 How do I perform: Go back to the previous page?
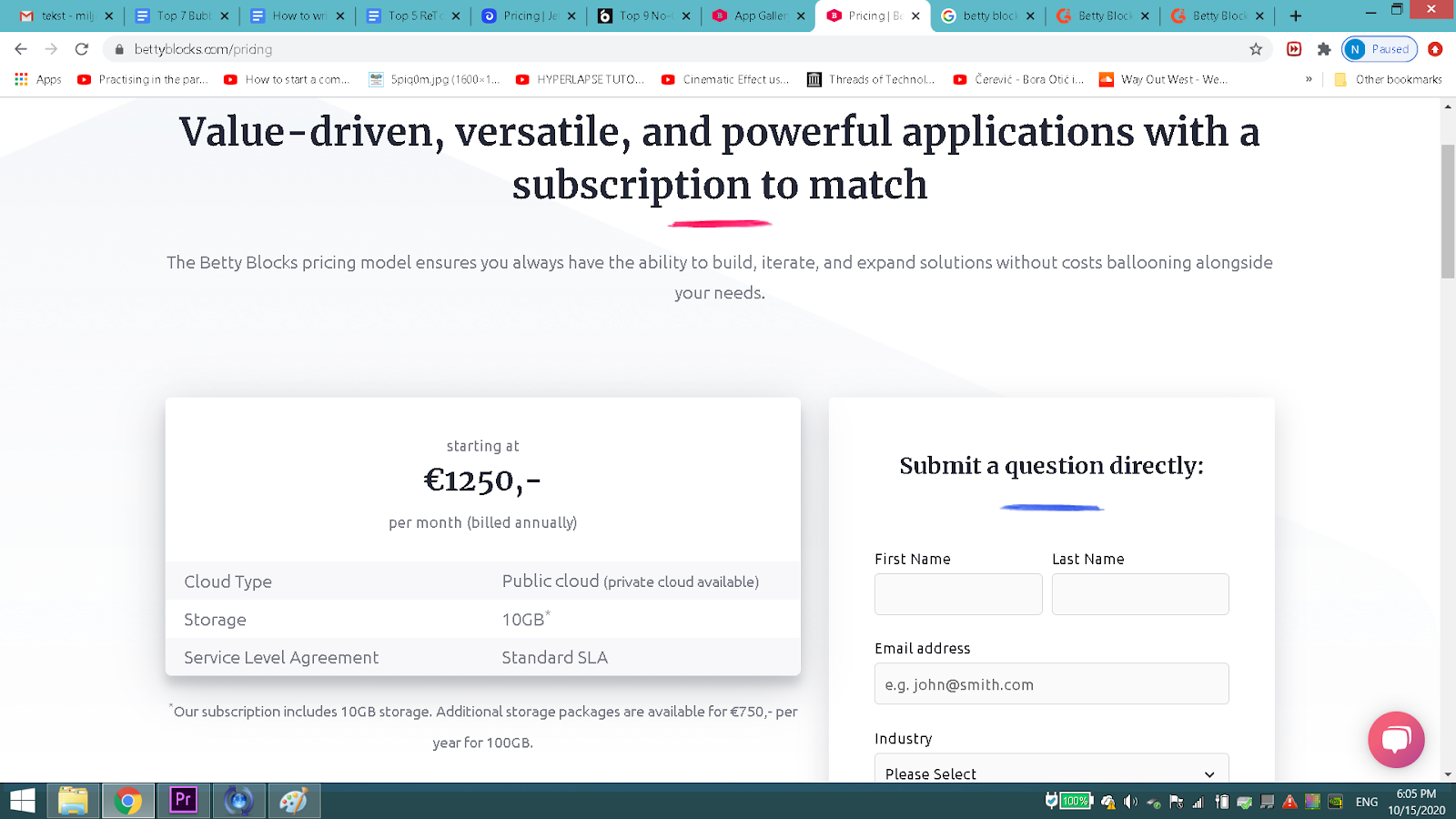(x=21, y=49)
